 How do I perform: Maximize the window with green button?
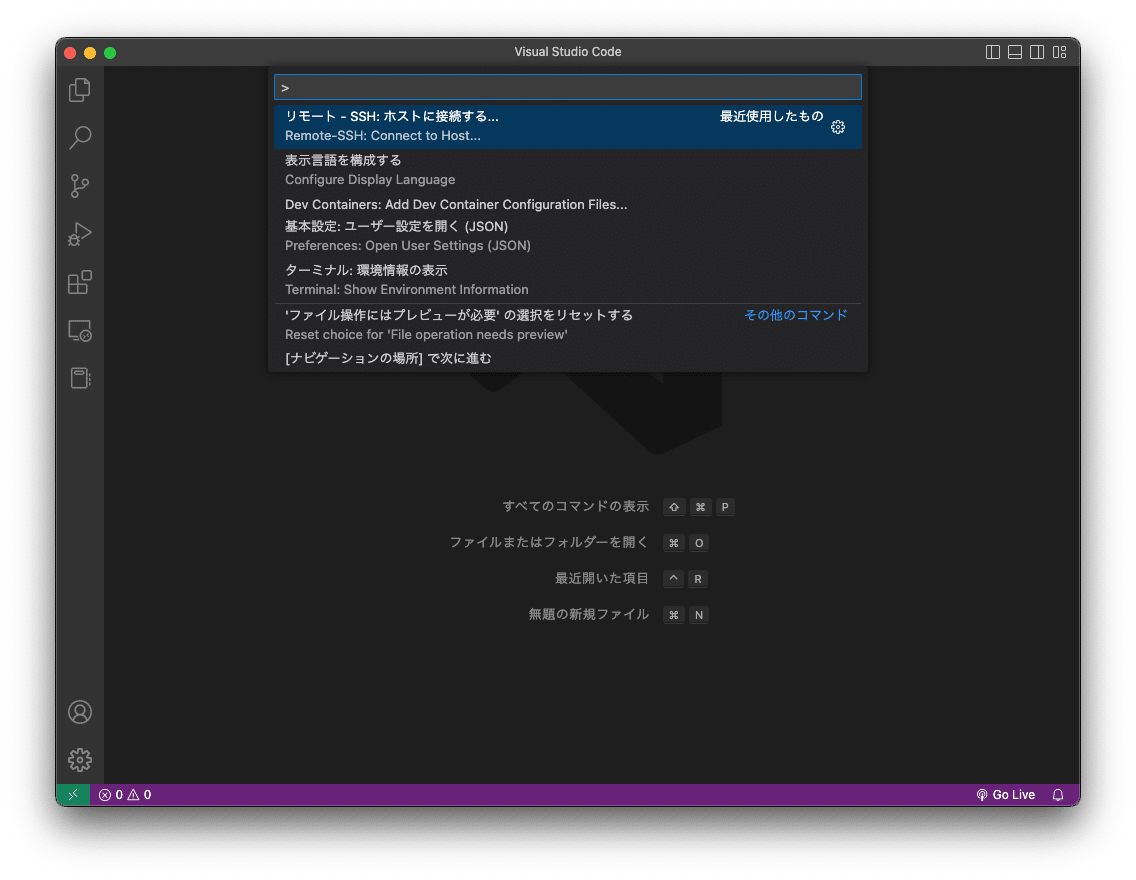point(110,52)
